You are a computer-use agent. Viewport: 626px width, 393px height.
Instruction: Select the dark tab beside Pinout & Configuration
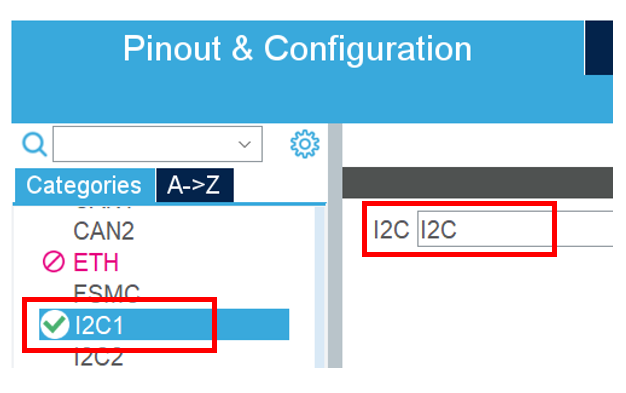(x=599, y=48)
